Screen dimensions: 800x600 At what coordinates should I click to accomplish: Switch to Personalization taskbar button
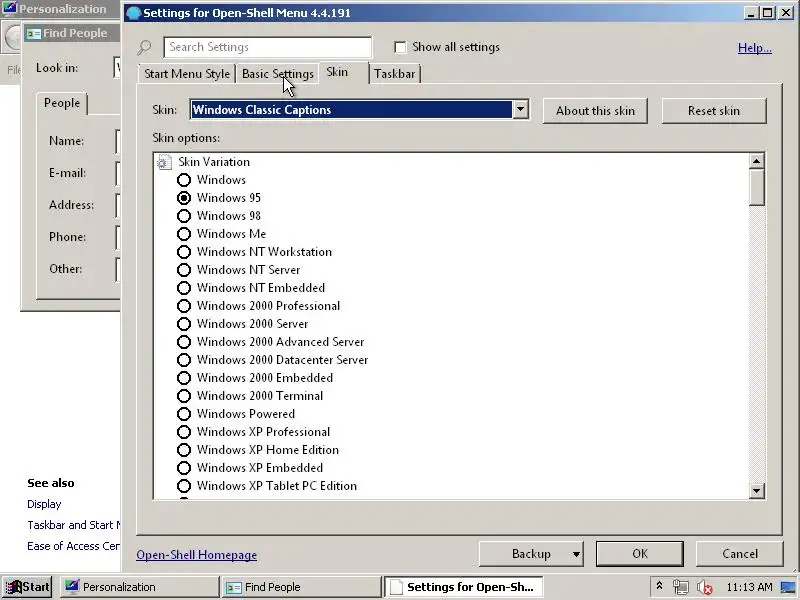[139, 587]
